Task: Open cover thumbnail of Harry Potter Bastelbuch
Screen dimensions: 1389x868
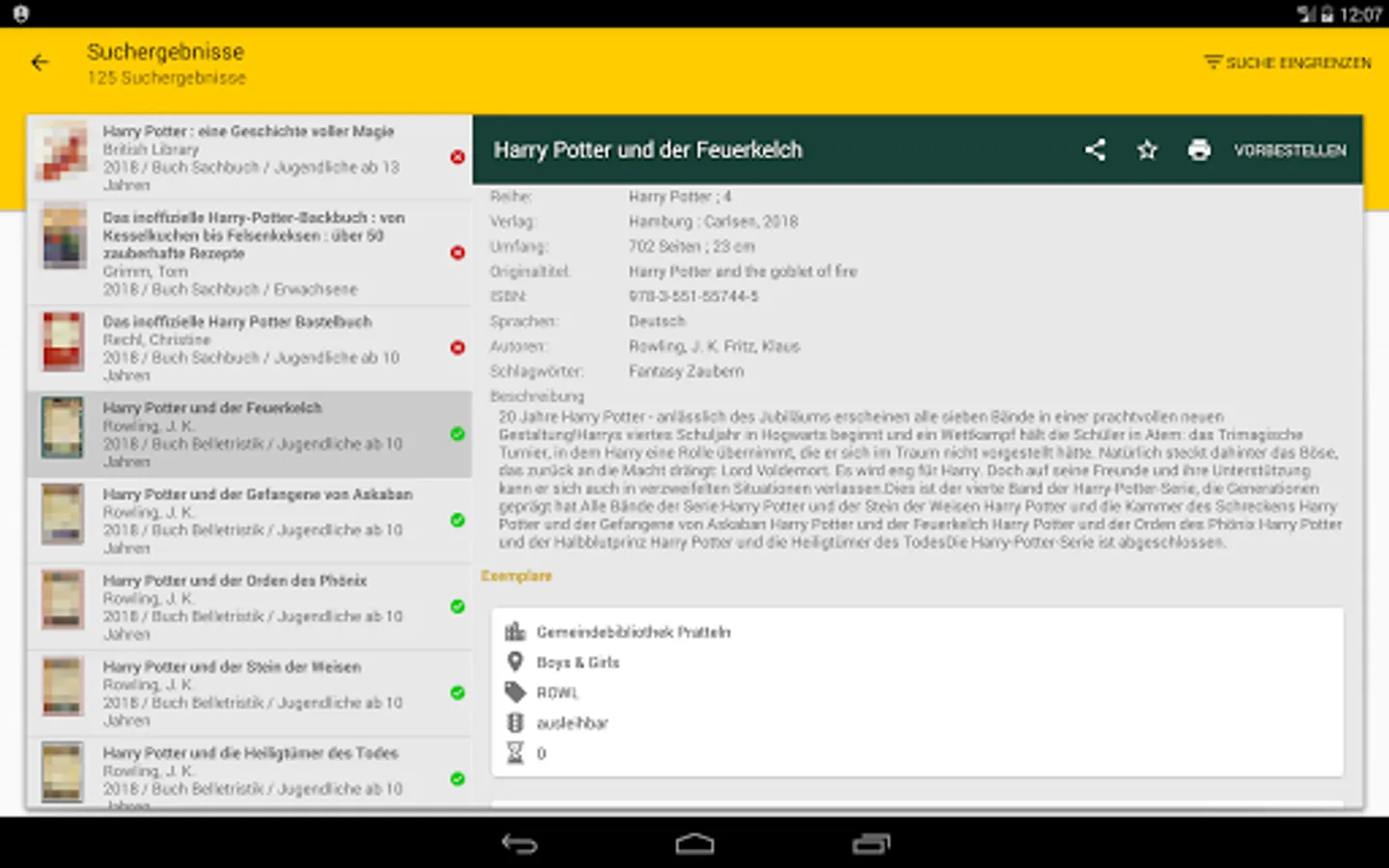Action: point(63,341)
